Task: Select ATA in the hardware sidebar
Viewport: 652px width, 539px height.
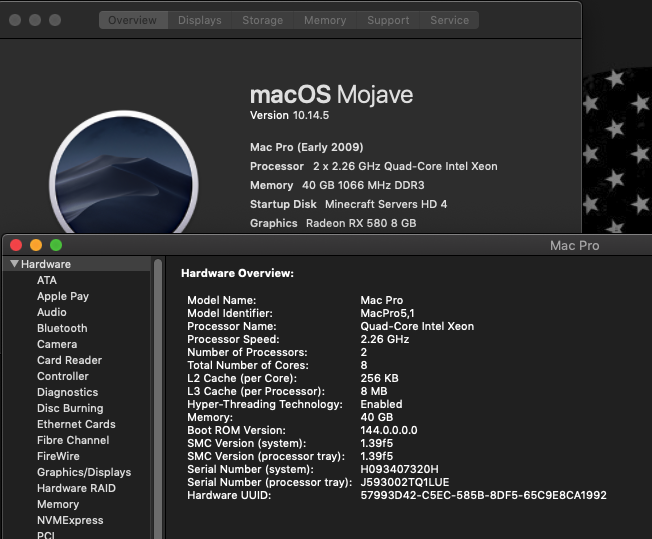Action: pos(47,280)
